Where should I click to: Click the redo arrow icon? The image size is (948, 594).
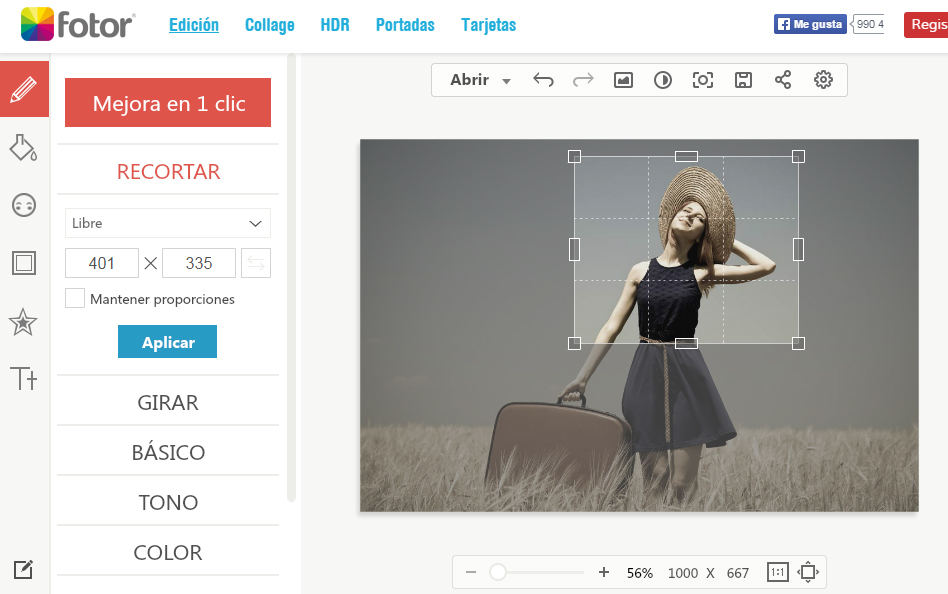tap(583, 80)
